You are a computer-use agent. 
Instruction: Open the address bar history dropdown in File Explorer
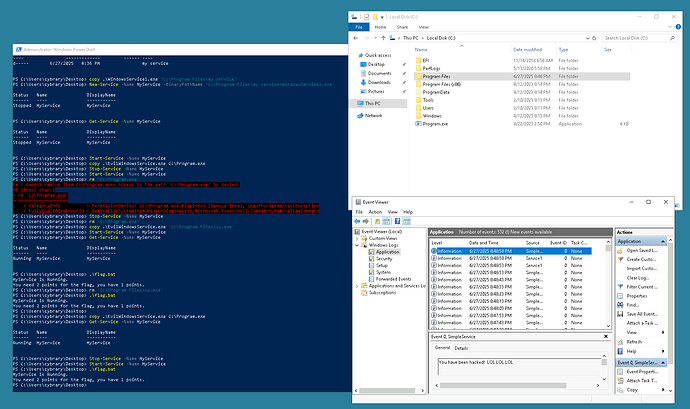(x=587, y=38)
